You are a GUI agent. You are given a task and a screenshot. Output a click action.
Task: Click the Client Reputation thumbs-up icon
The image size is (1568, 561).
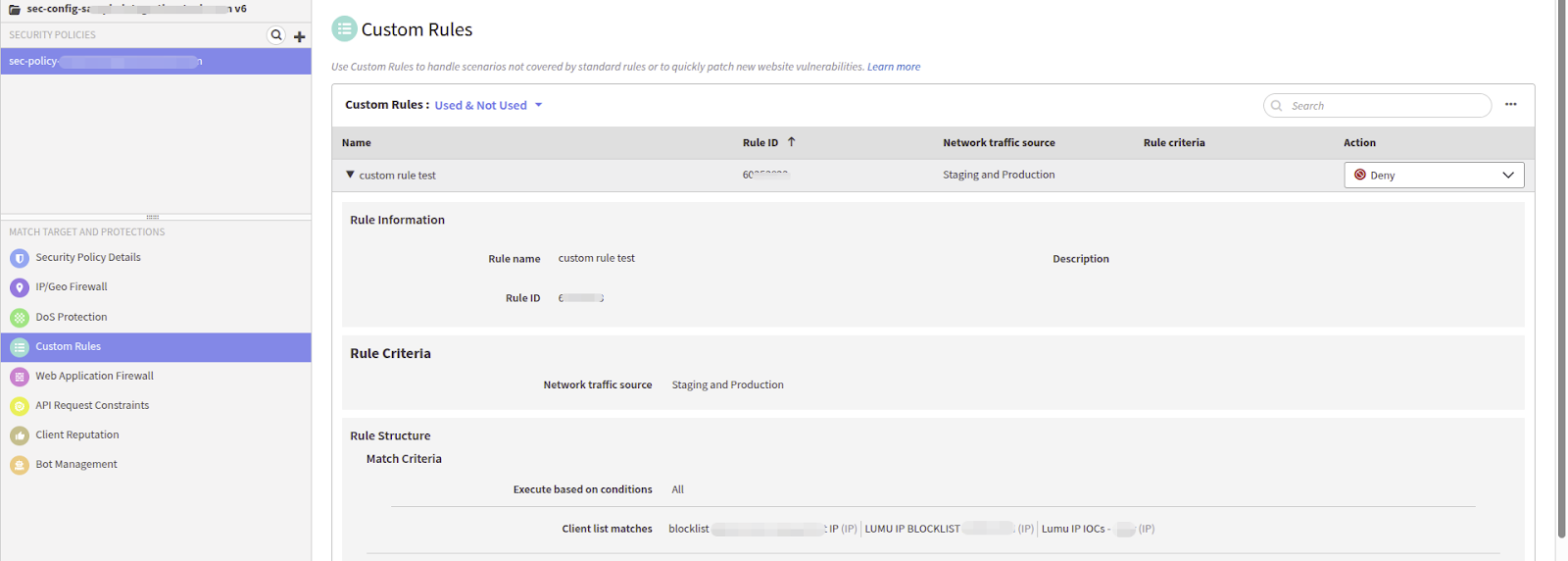pyautogui.click(x=20, y=435)
